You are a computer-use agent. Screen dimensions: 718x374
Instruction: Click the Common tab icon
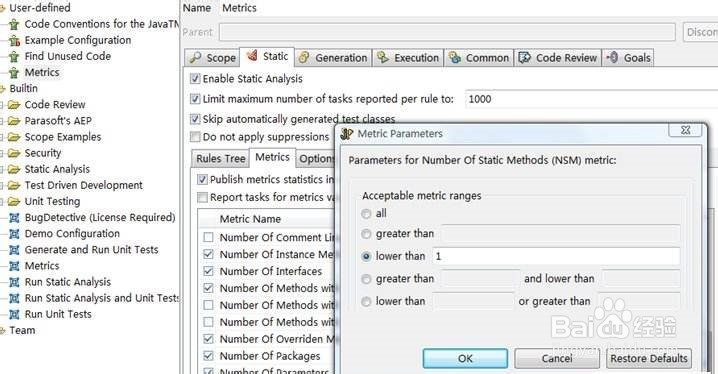click(454, 58)
